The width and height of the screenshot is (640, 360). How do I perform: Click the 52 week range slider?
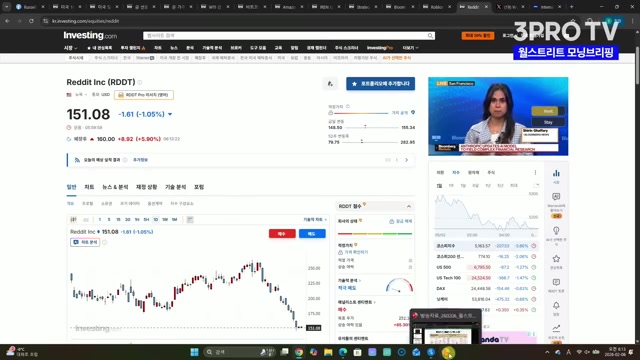[x=371, y=142]
